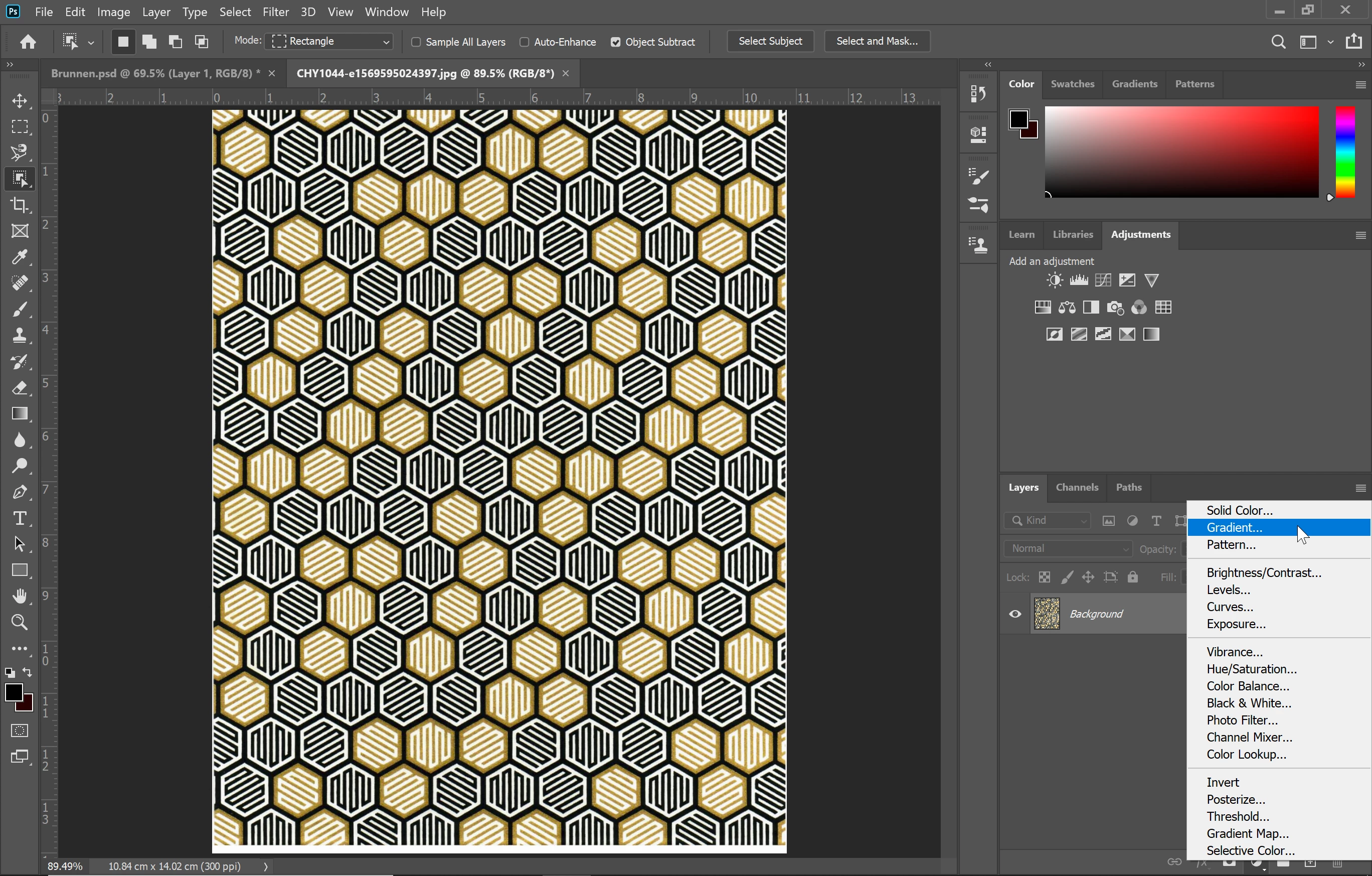
Task: Expand the Kind layer filter dropdown
Action: 1048,520
